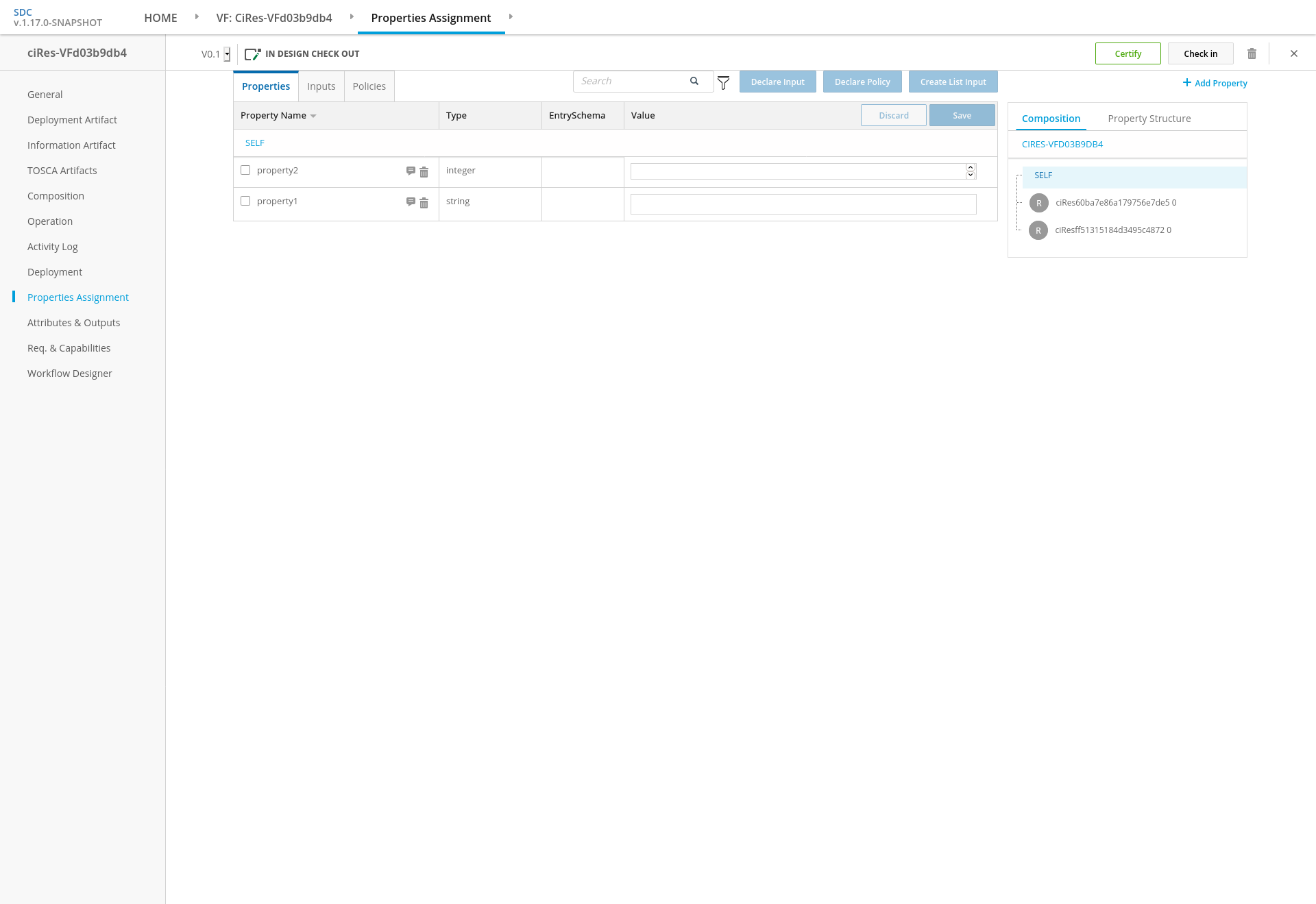Go to HOME breadcrumb

tap(160, 18)
